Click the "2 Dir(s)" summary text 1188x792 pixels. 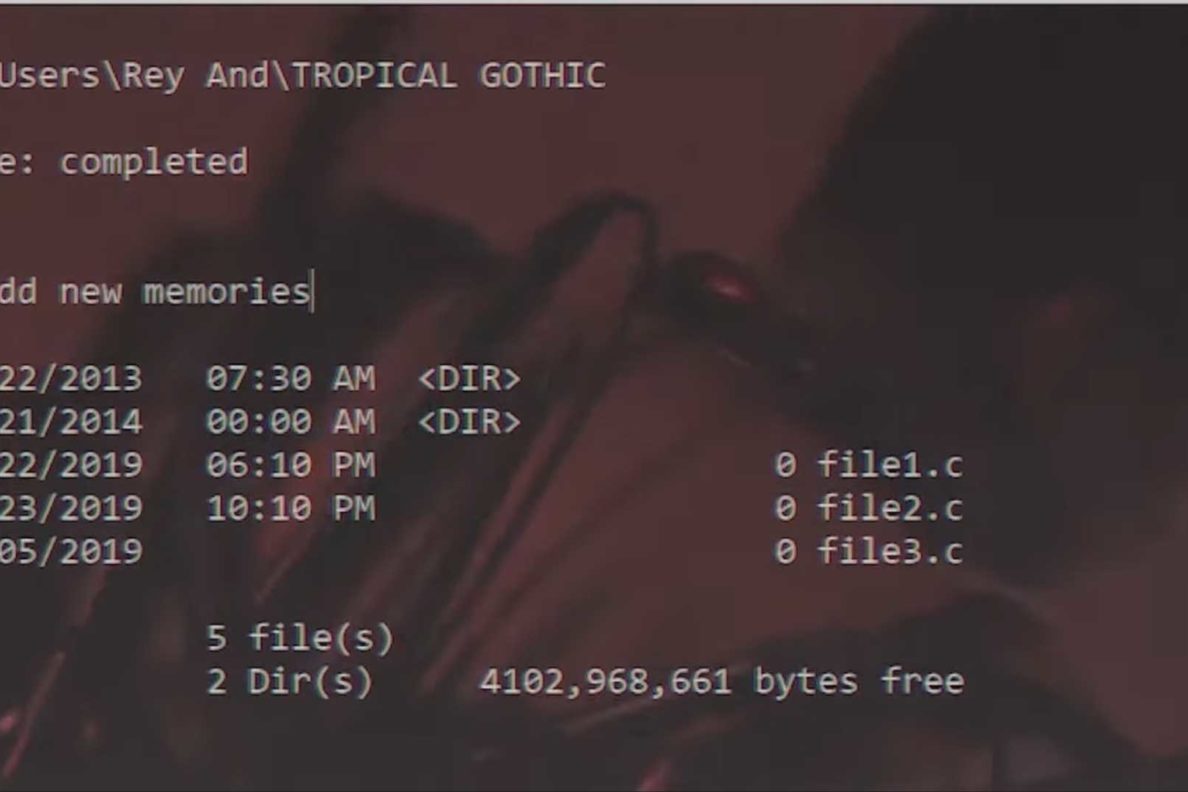(x=290, y=681)
